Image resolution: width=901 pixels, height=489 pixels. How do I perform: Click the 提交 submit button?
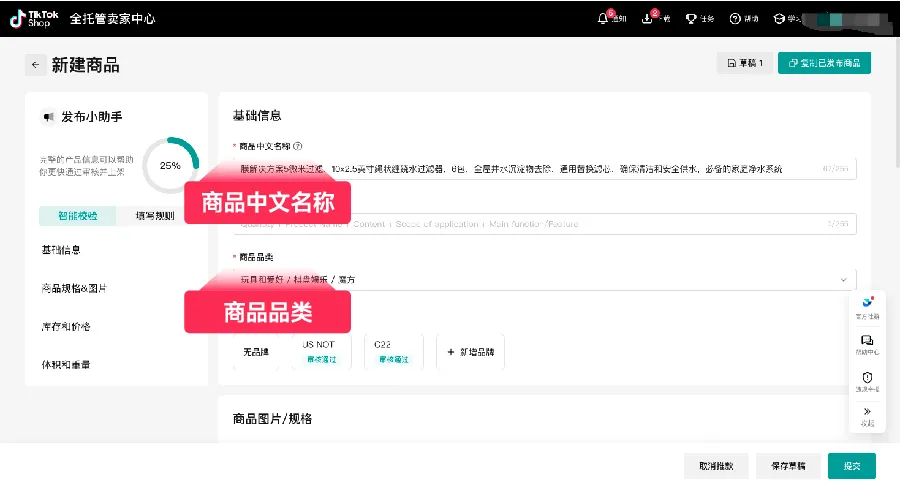point(851,466)
